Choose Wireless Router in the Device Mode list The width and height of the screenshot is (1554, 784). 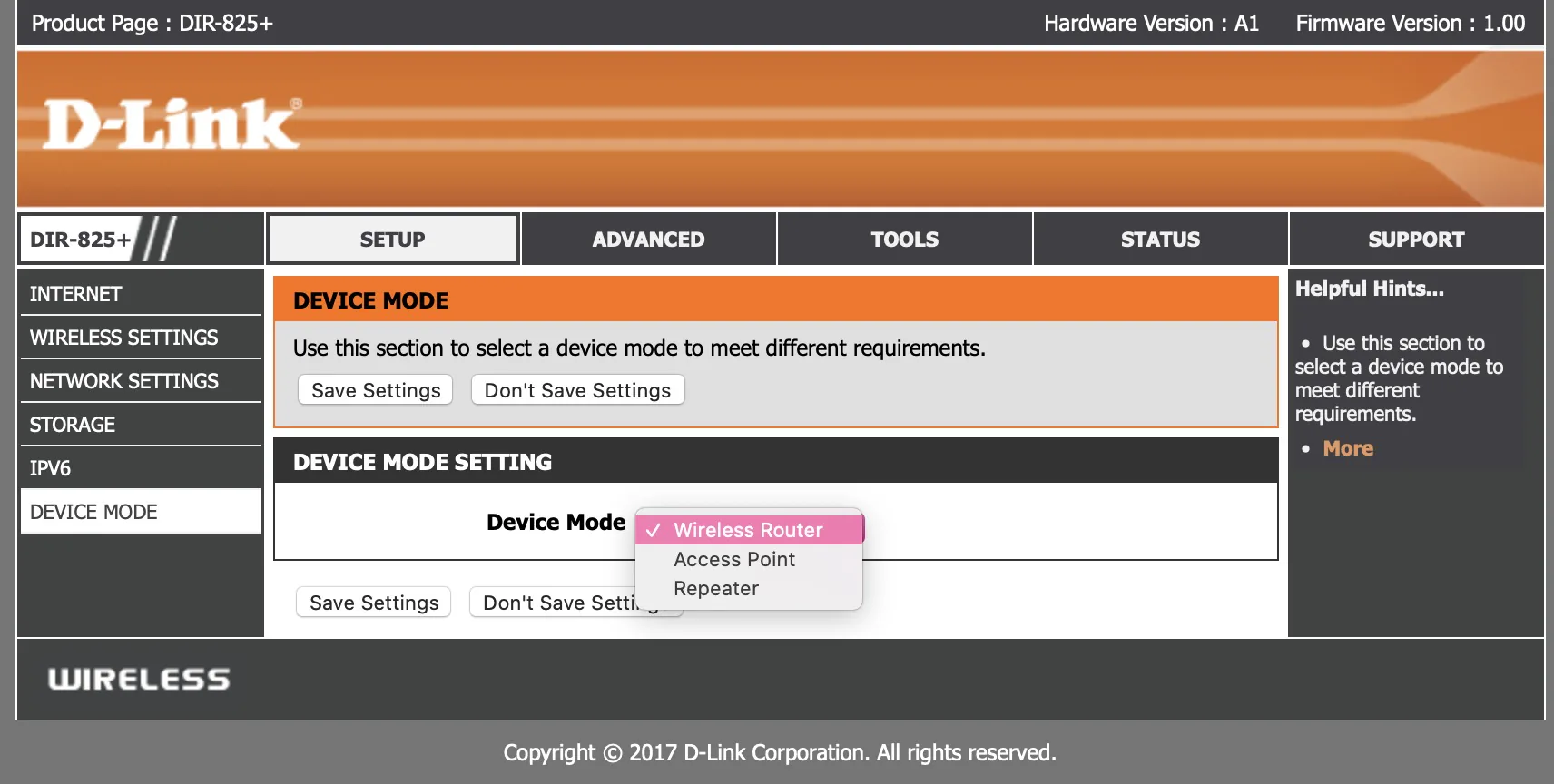[750, 530]
